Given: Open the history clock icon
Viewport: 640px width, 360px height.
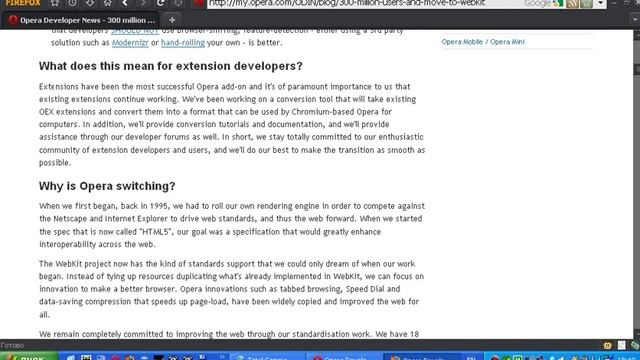Looking at the screenshot, I should [72, 3].
